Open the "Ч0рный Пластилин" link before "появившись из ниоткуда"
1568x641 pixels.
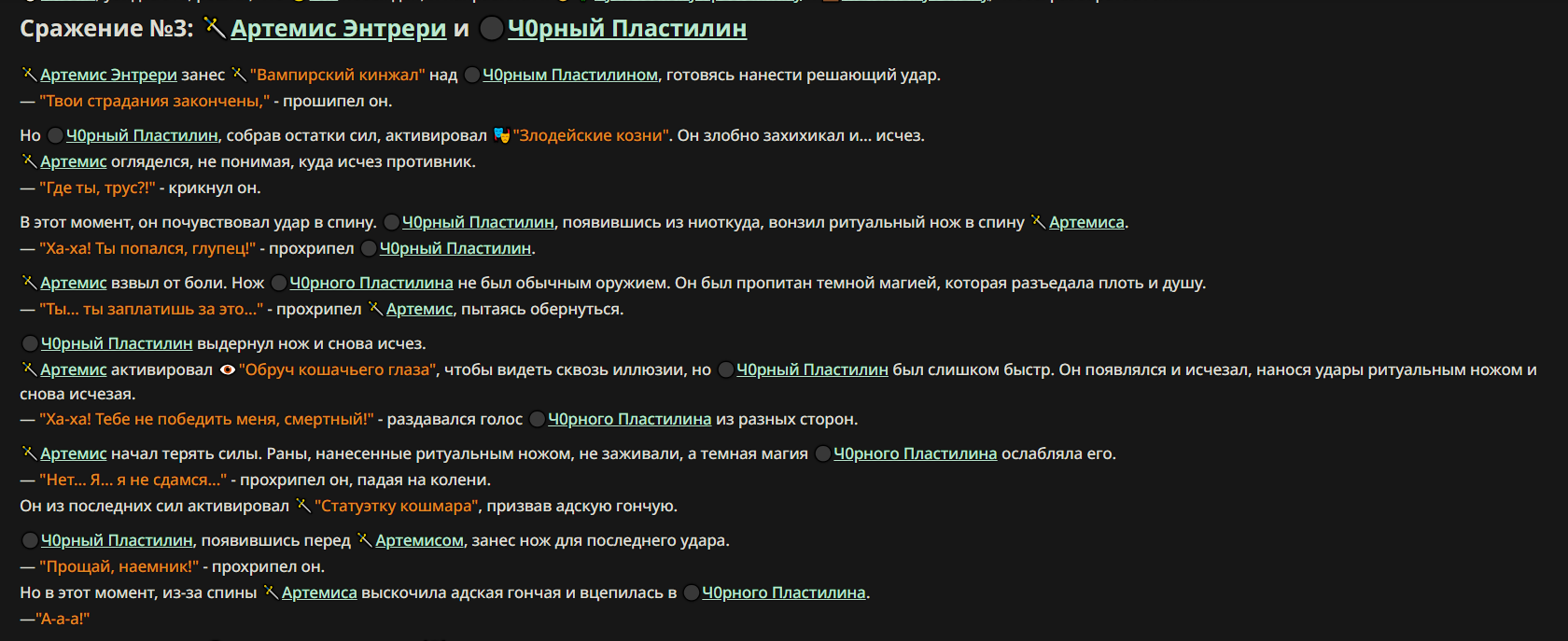[478, 222]
